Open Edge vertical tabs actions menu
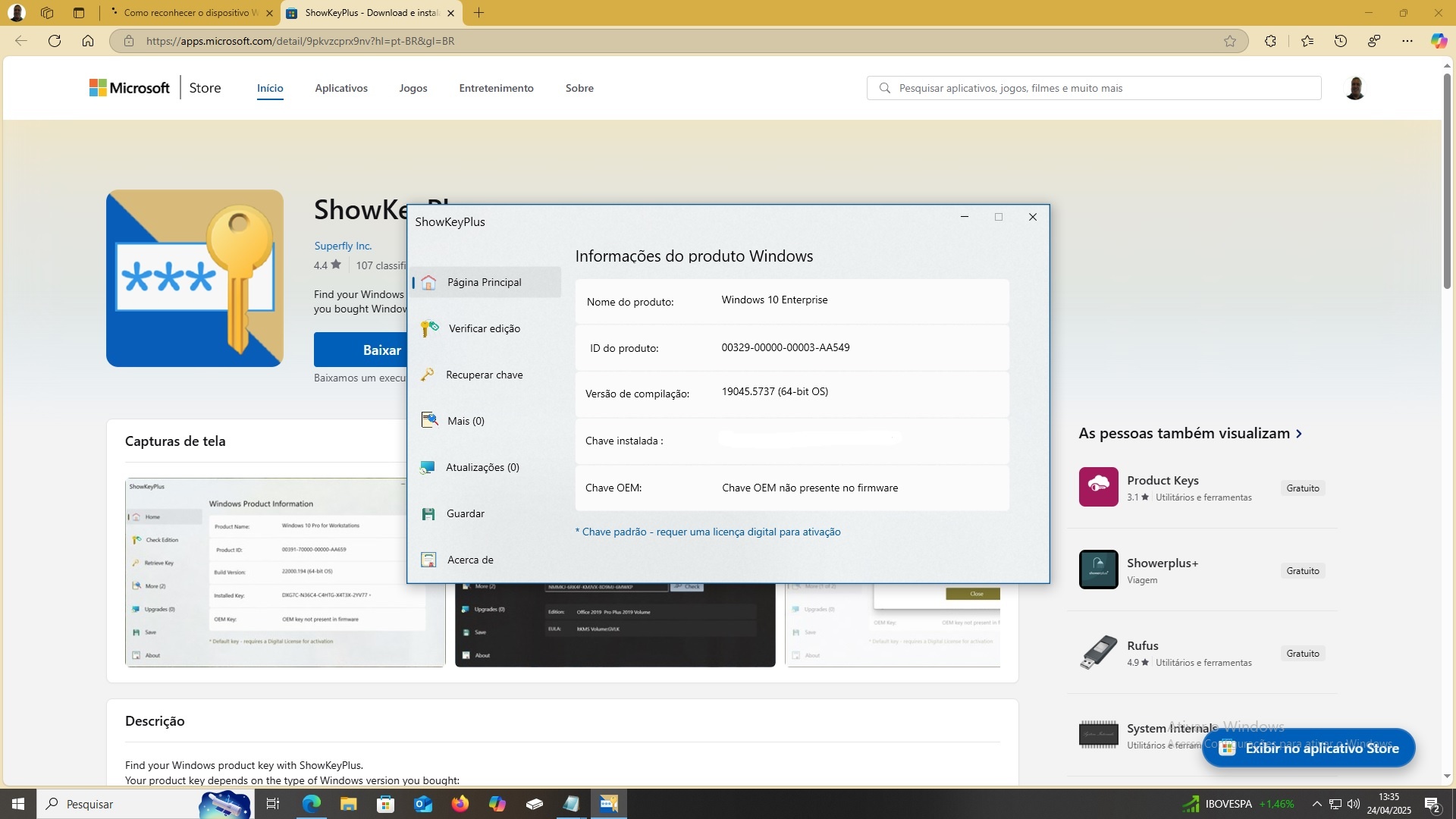The height and width of the screenshot is (819, 1456). point(79,13)
